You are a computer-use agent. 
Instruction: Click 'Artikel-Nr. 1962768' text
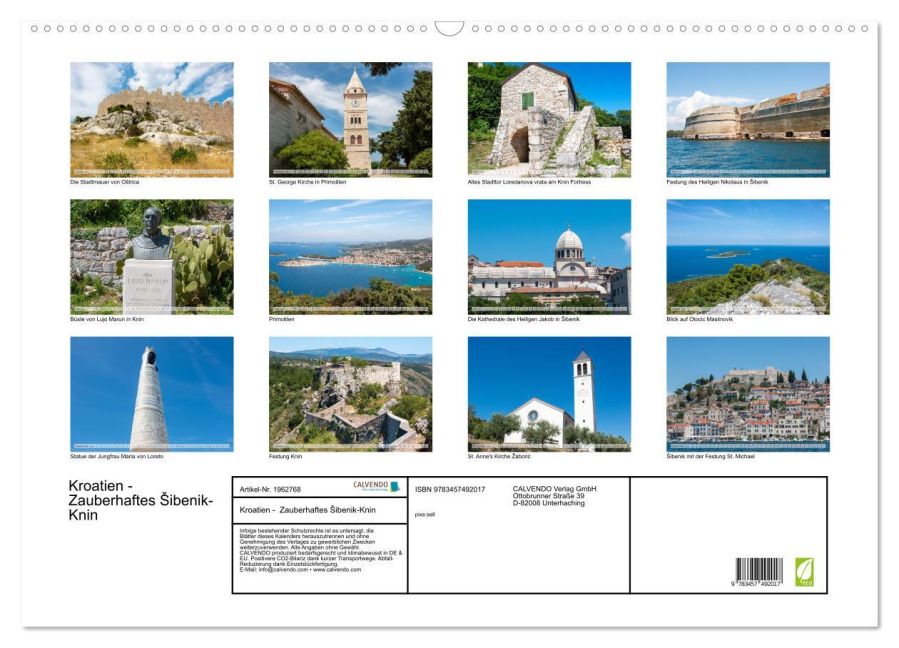coord(270,489)
